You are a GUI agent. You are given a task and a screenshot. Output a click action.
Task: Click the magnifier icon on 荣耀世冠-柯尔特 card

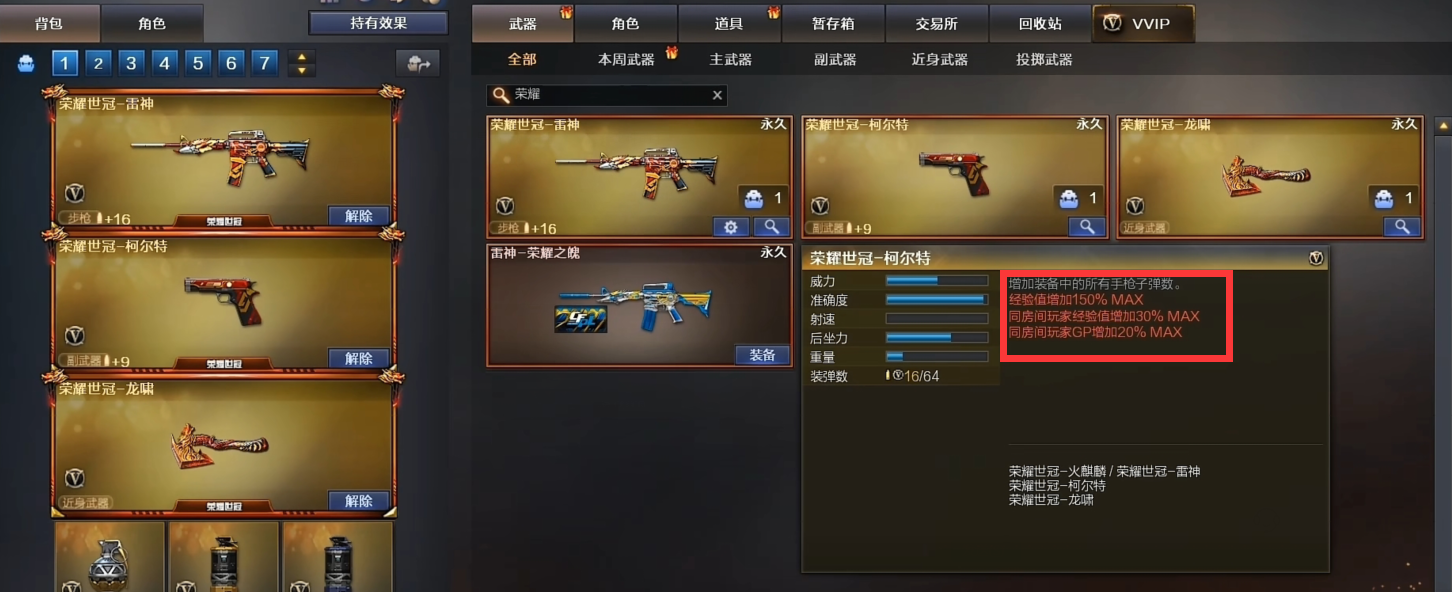pyautogui.click(x=1085, y=227)
